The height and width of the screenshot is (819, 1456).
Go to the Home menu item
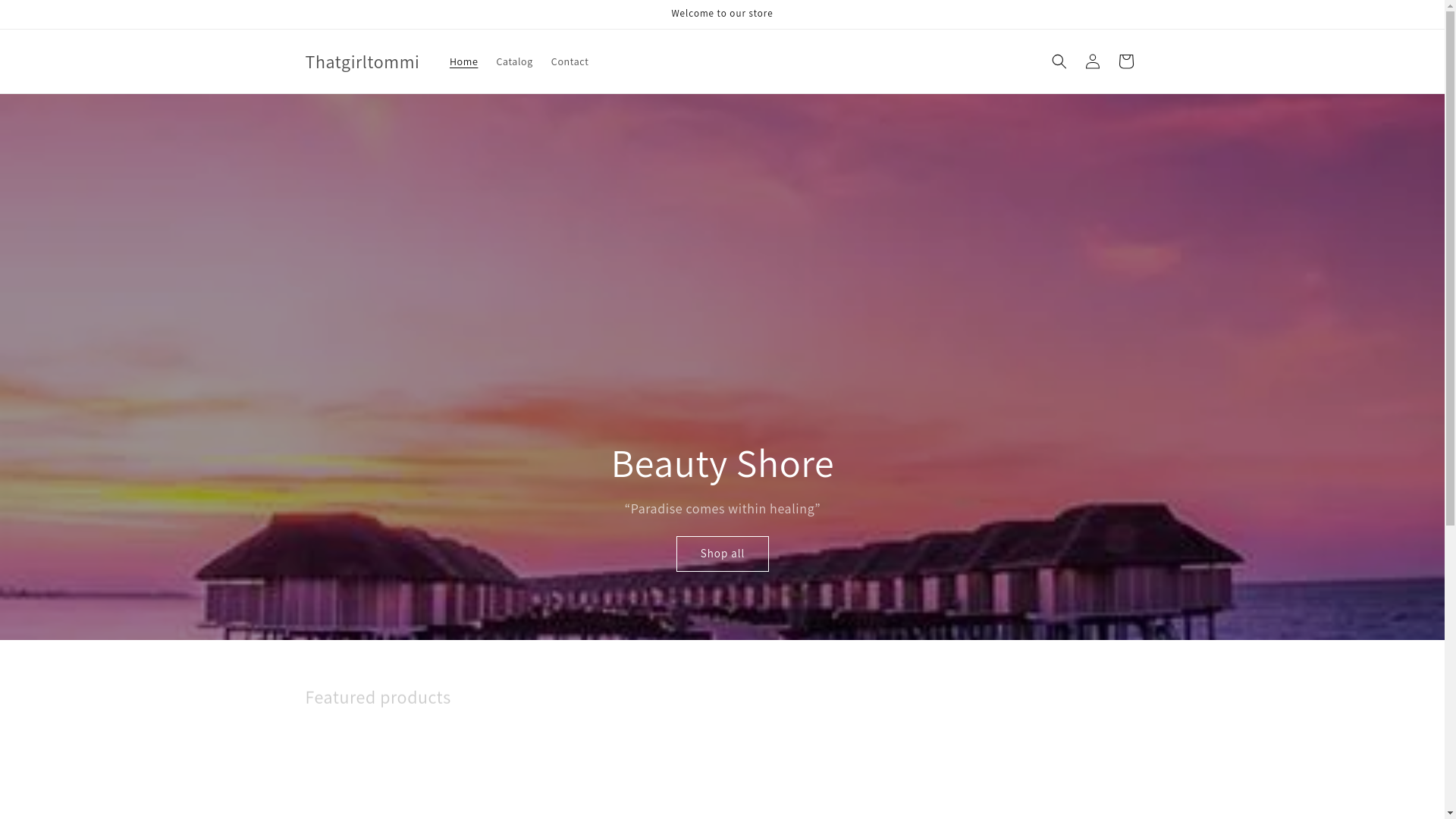[x=463, y=61]
